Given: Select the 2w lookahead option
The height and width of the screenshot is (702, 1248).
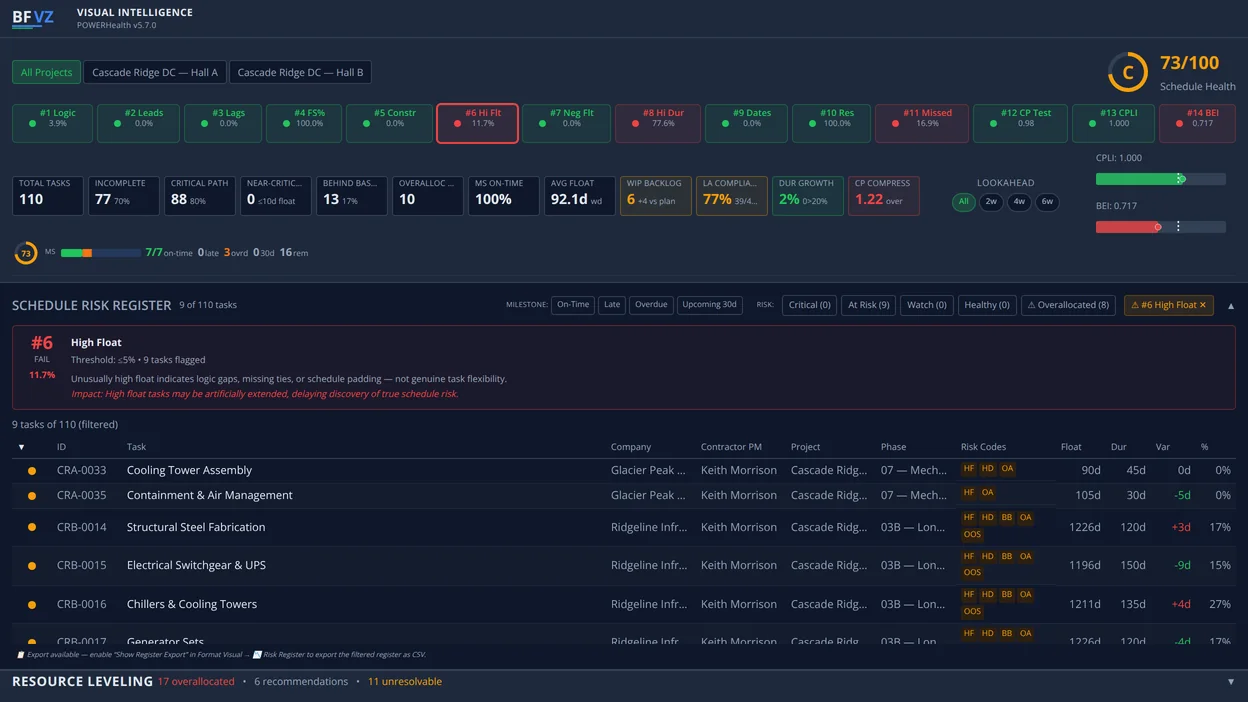Looking at the screenshot, I should pos(991,202).
